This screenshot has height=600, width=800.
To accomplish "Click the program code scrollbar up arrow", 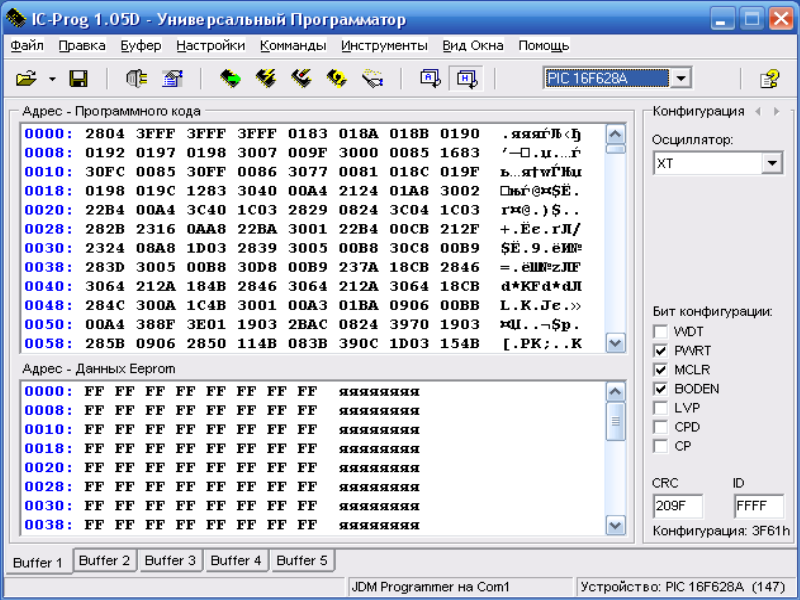I will [615, 134].
